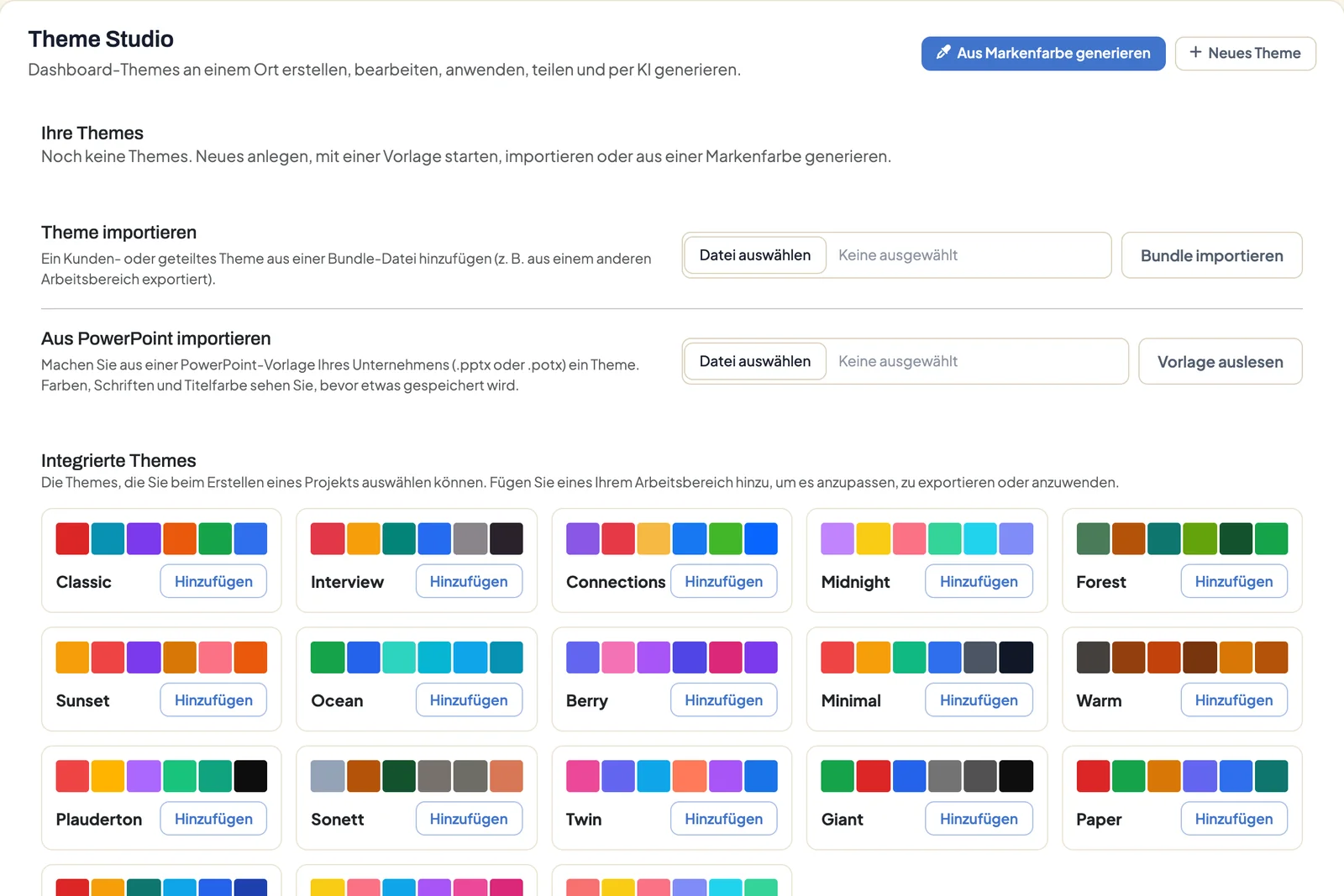Click the Sonett theme name
The width and height of the screenshot is (1344, 896).
click(x=338, y=820)
